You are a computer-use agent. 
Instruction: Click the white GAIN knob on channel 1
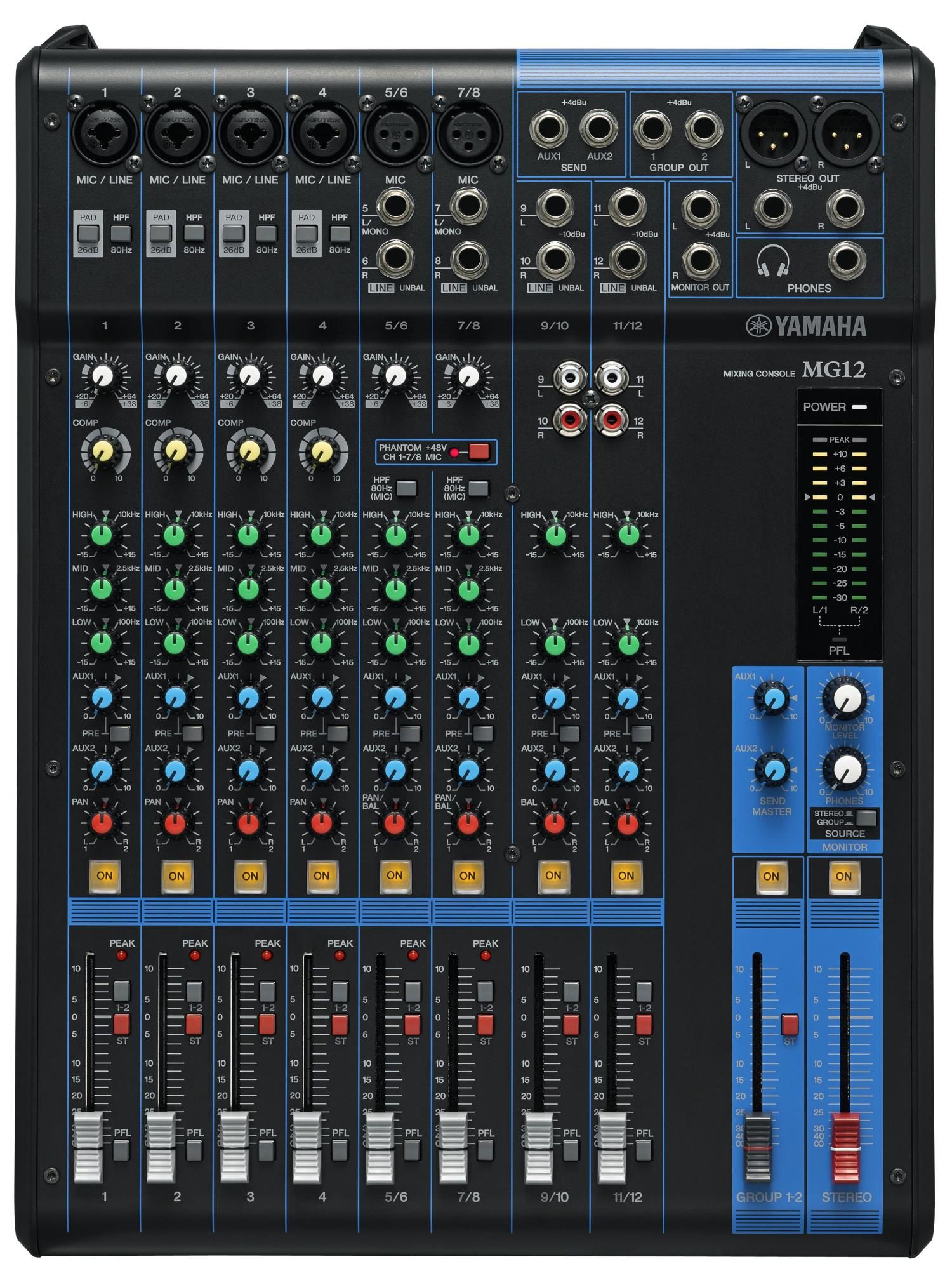(102, 376)
